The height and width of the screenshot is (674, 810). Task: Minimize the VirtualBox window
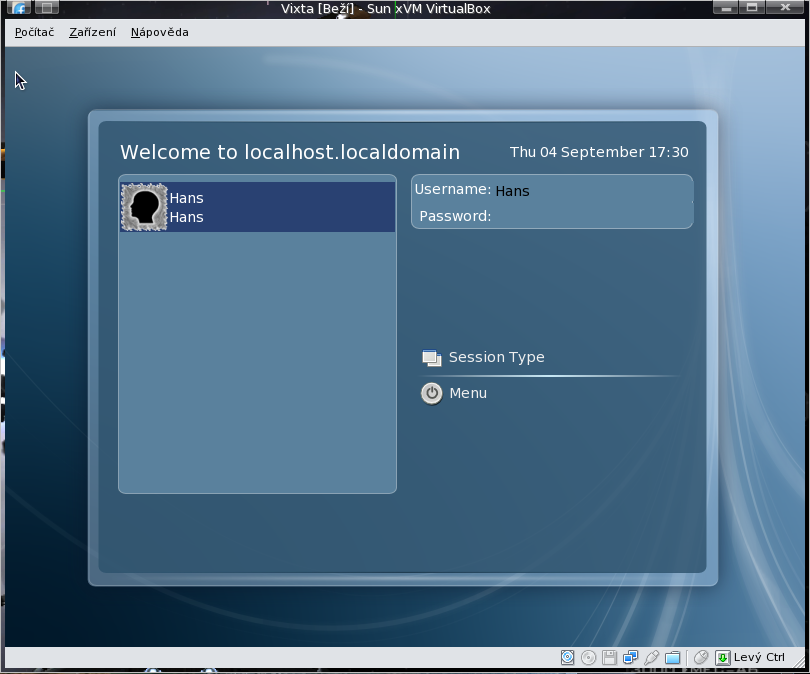pos(726,7)
